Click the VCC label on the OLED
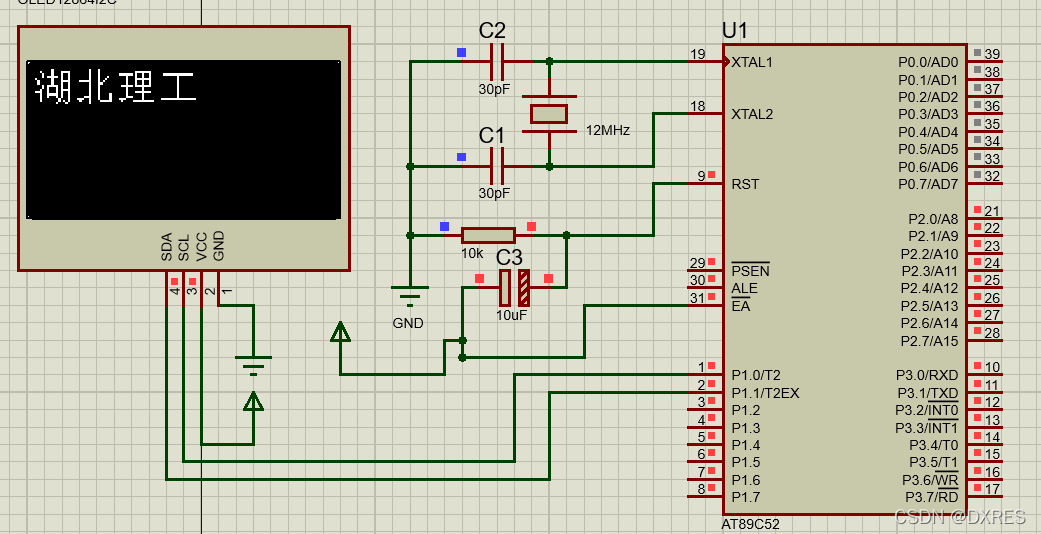Image resolution: width=1041 pixels, height=534 pixels. (202, 246)
